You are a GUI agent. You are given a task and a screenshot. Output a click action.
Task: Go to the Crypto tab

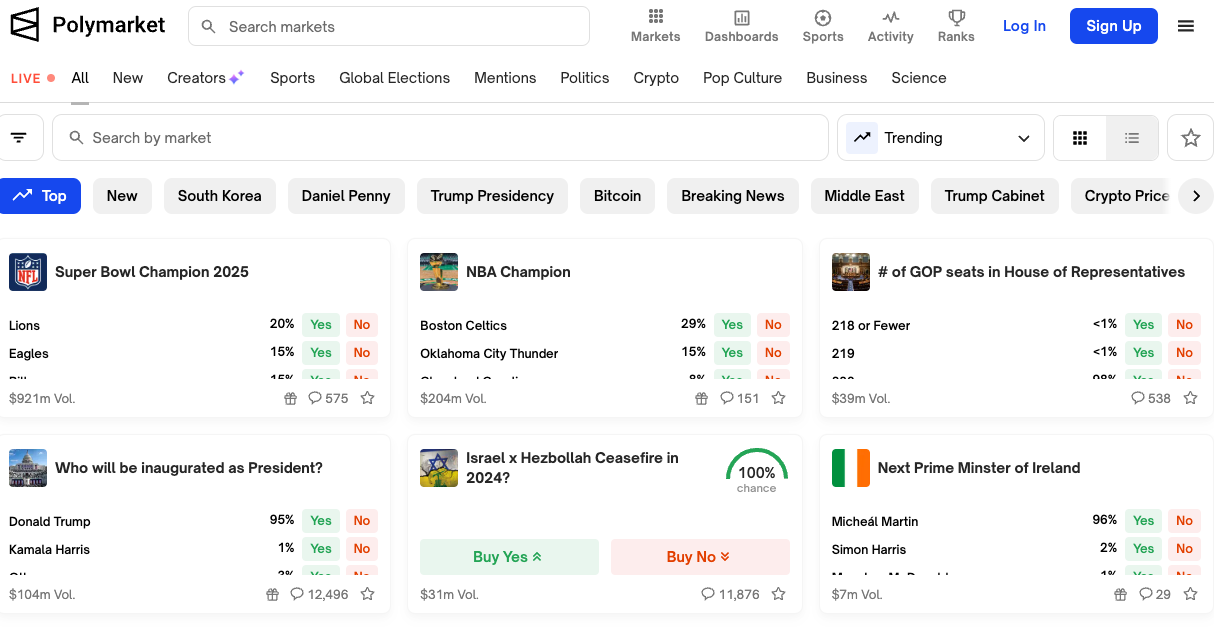coord(656,78)
